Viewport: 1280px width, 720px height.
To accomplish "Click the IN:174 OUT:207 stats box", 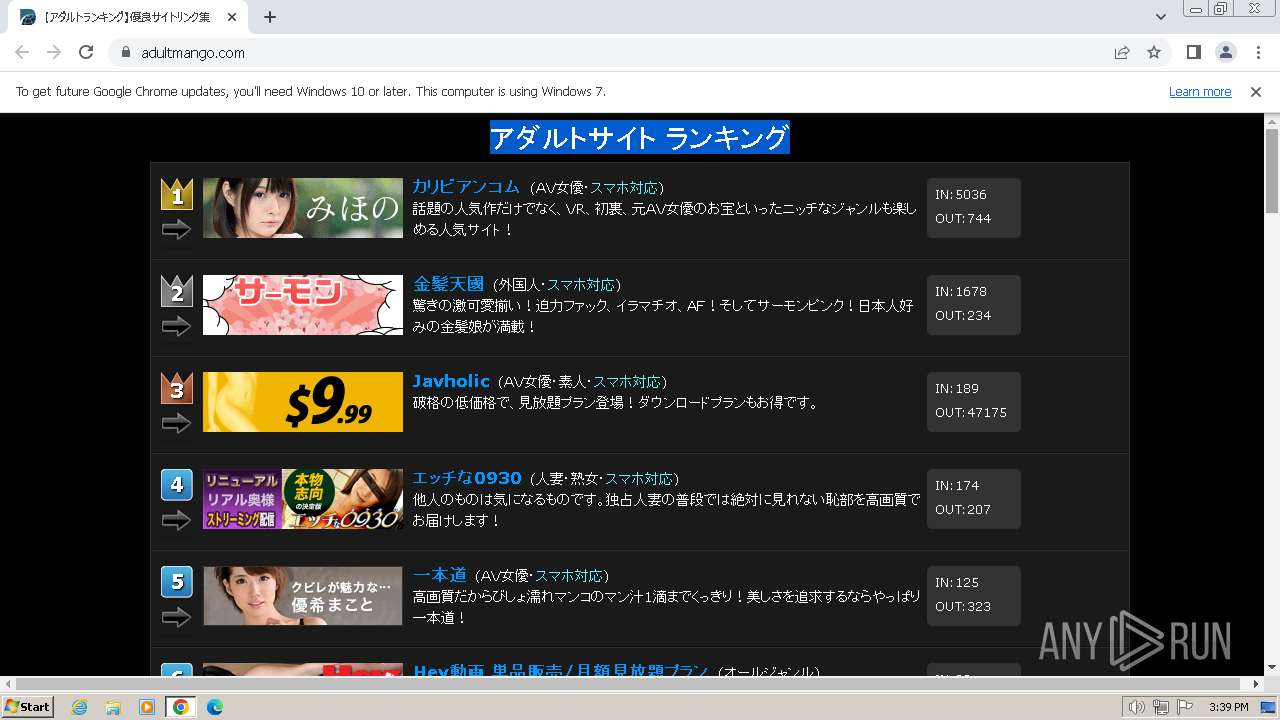I will click(x=973, y=499).
